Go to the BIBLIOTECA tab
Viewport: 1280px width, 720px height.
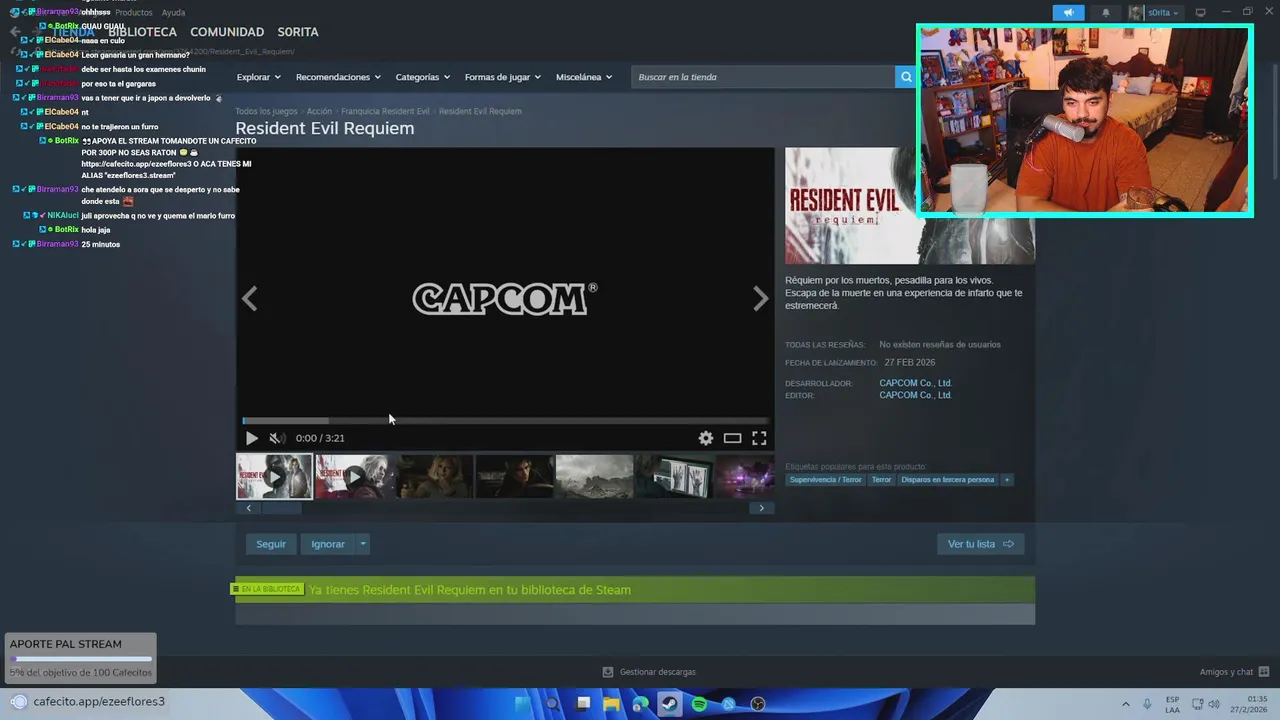coord(142,32)
